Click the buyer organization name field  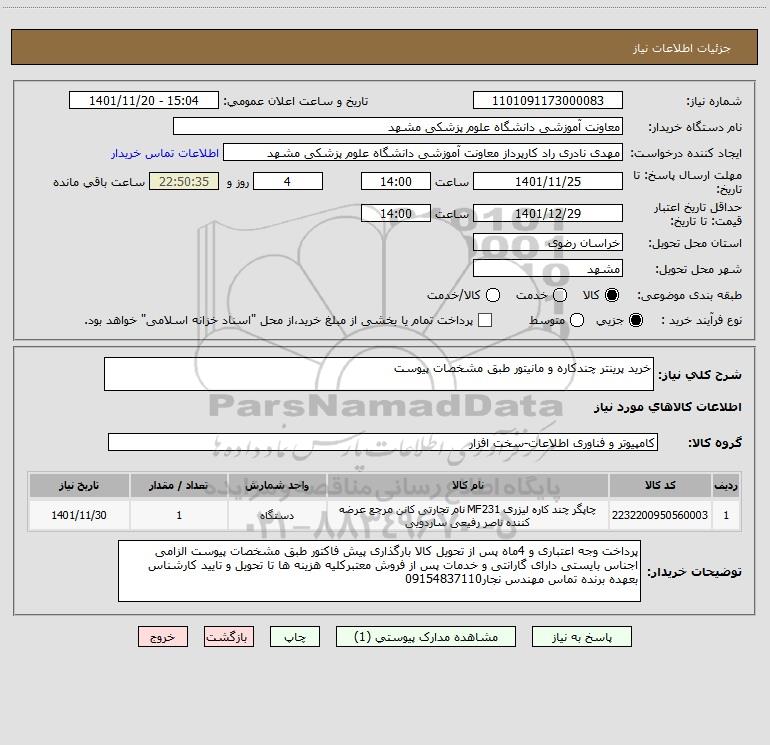(398, 126)
